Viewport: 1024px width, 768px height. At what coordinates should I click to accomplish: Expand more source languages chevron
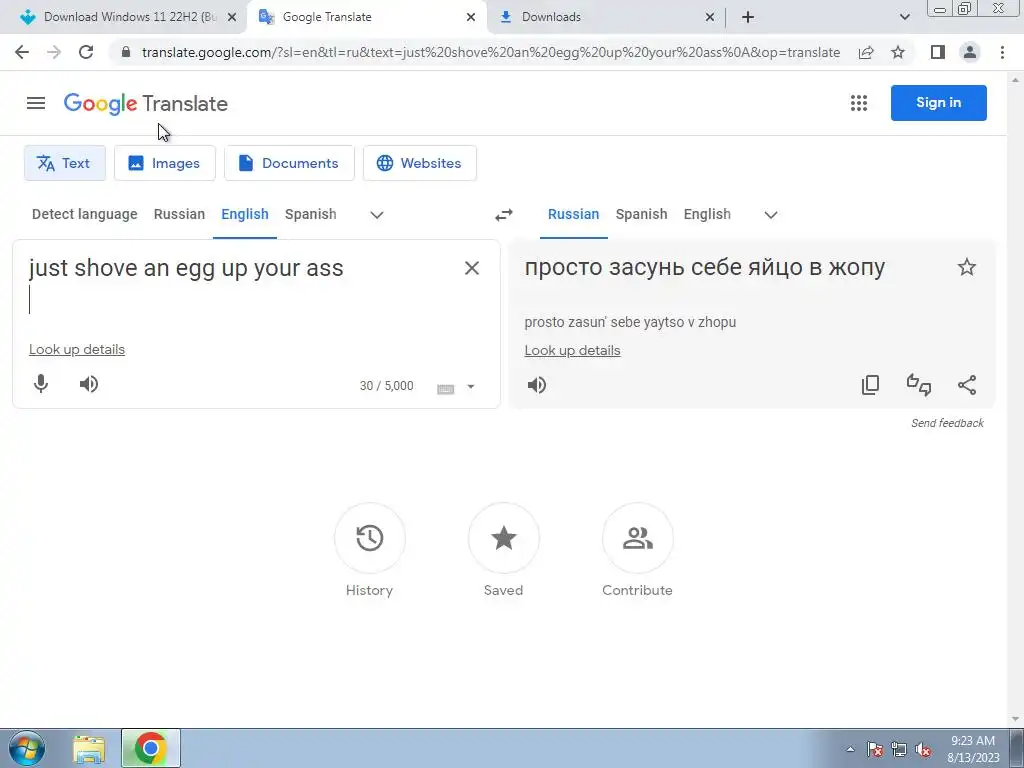click(x=377, y=215)
